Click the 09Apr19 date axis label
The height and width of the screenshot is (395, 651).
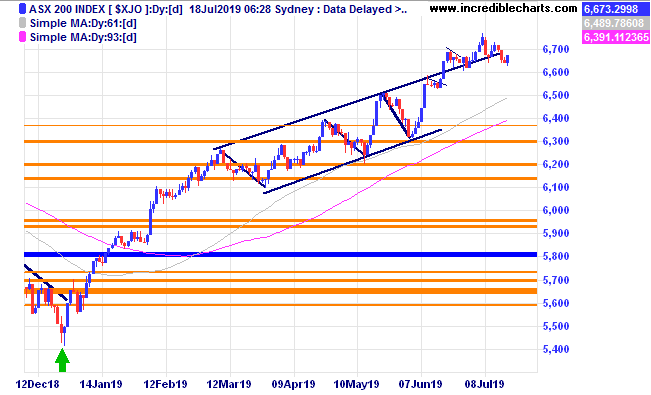294,384
